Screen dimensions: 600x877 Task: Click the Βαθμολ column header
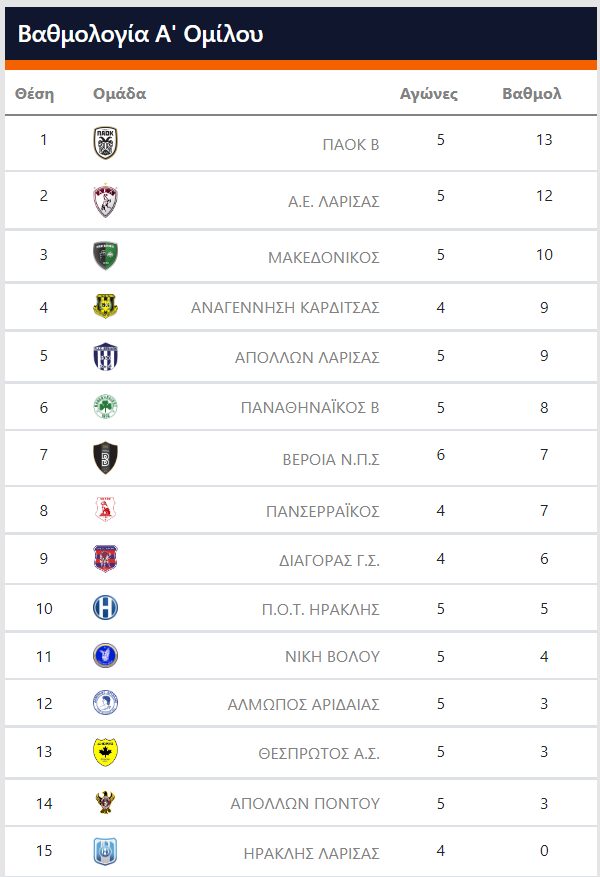tap(532, 93)
